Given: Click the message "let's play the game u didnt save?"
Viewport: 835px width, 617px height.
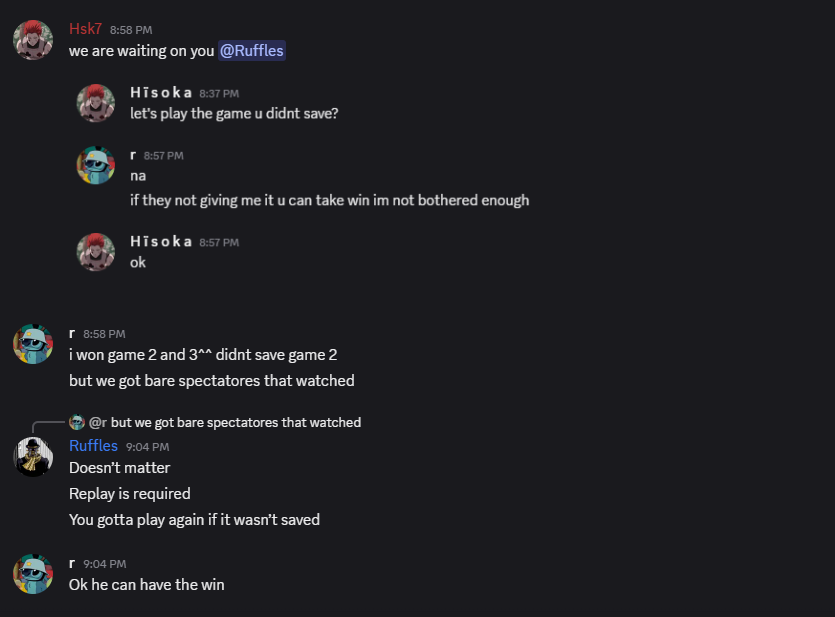Looking at the screenshot, I should (234, 113).
